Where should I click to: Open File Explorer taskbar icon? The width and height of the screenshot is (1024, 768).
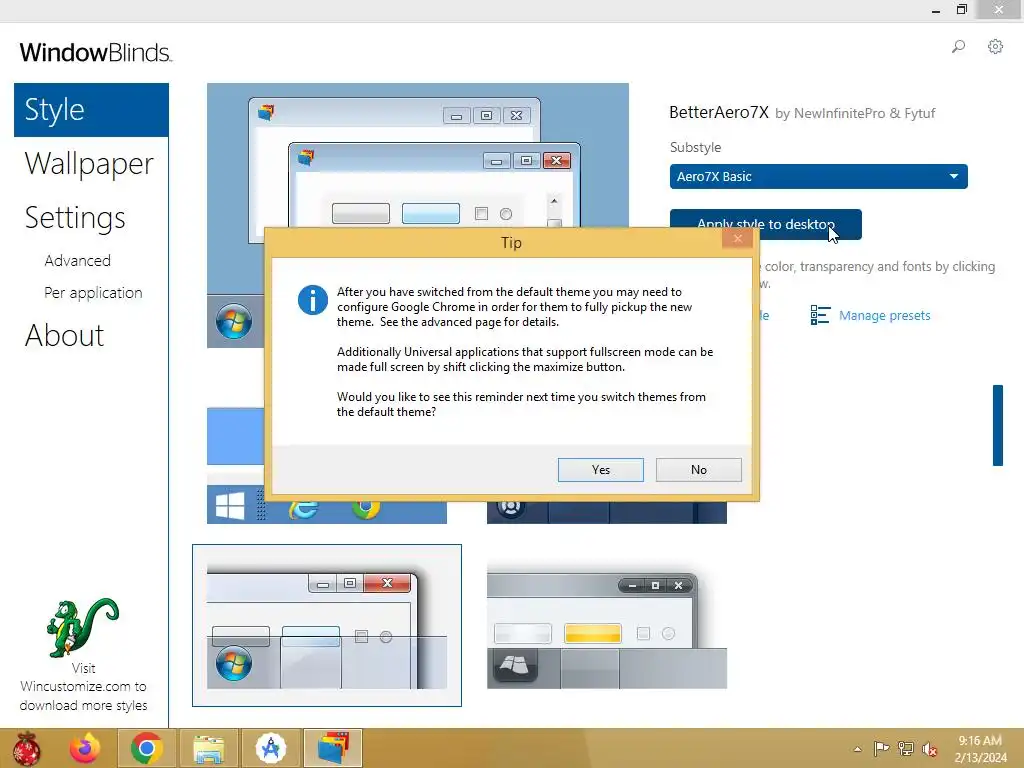pos(209,748)
